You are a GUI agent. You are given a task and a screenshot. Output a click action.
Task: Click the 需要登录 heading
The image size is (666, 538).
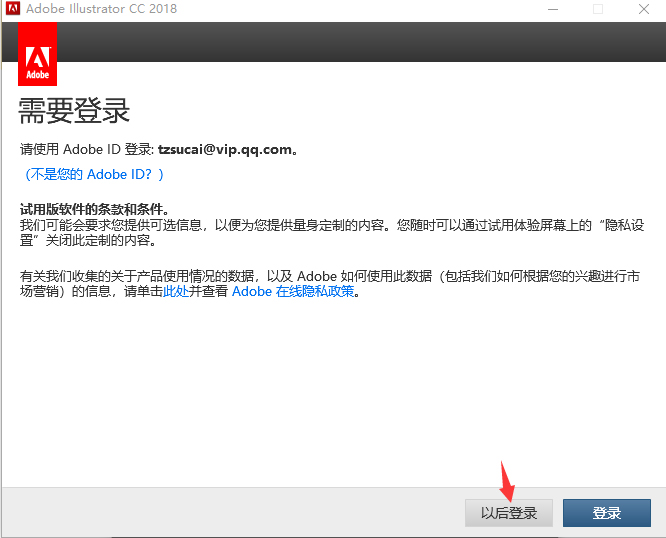tap(74, 111)
